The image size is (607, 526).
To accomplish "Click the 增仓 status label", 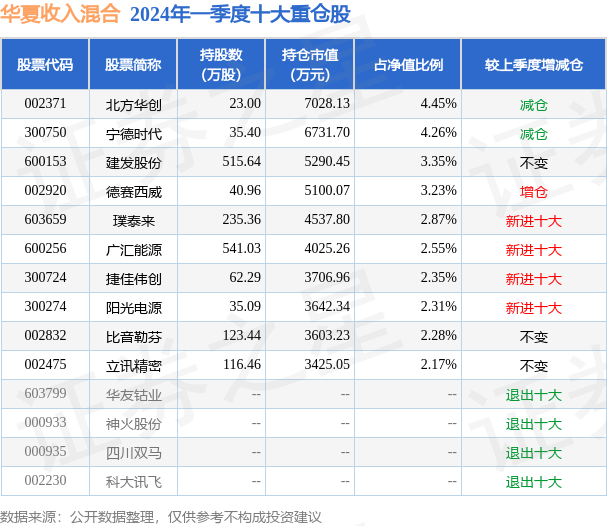I will click(x=533, y=192).
